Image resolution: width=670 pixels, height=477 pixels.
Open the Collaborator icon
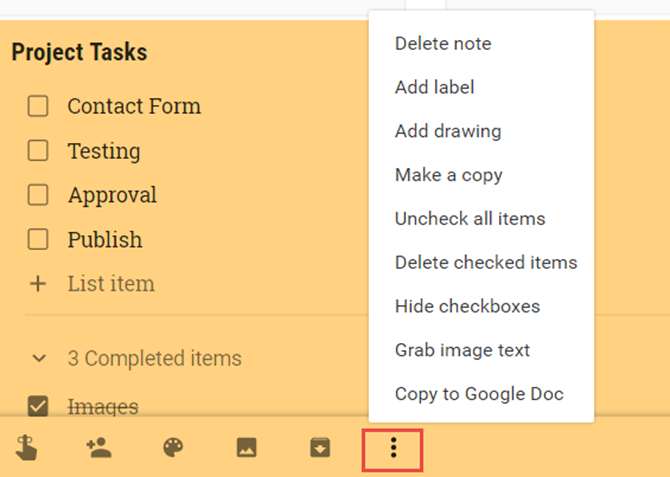[x=99, y=448]
